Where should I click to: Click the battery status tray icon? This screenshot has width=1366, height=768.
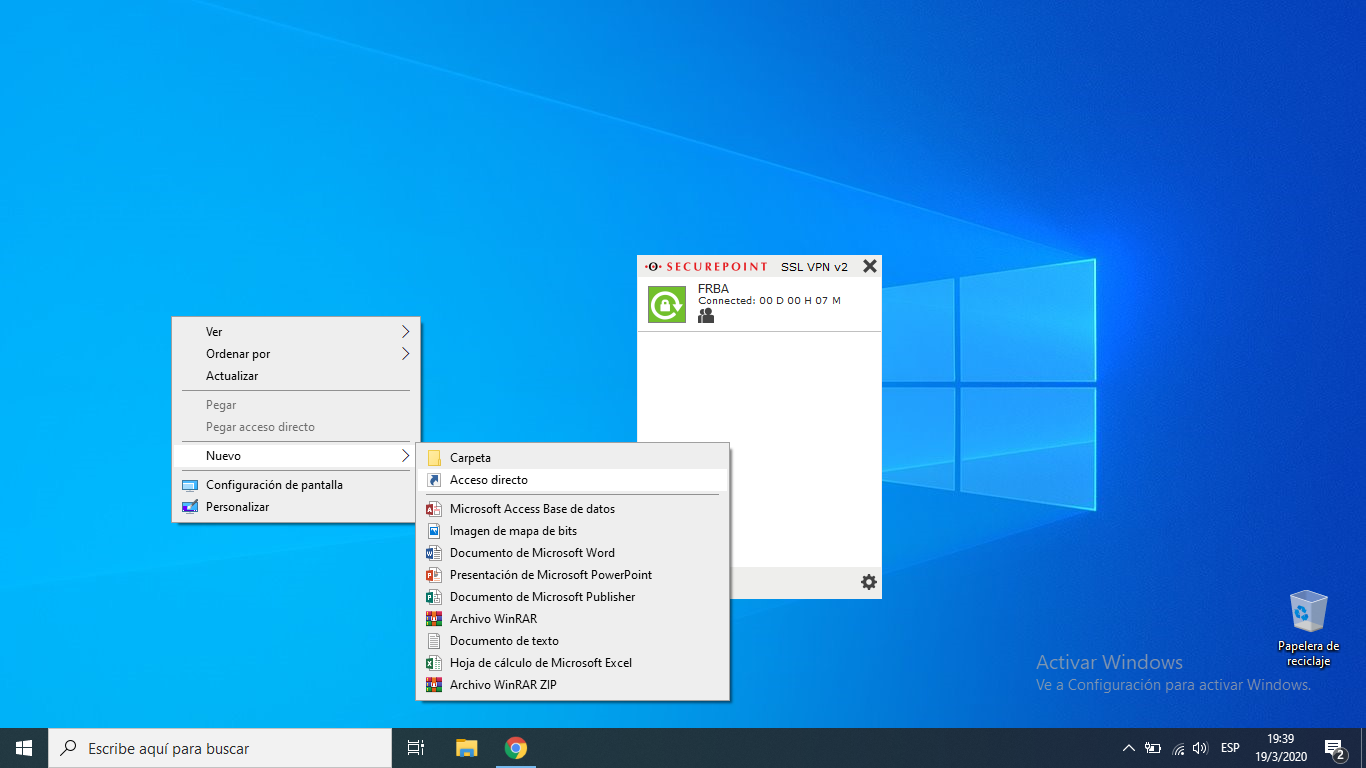1153,748
